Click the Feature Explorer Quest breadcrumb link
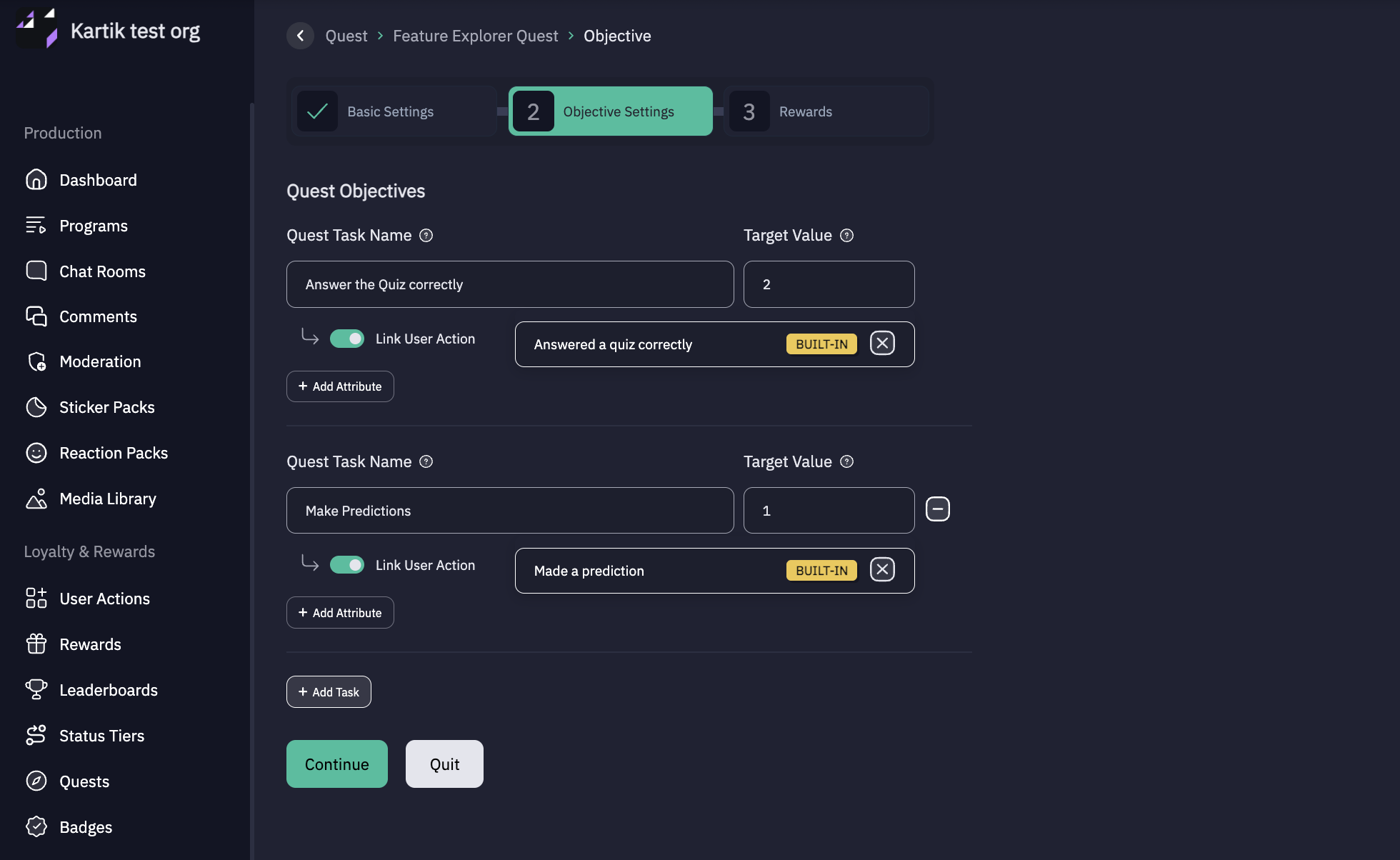The image size is (1400, 860). (x=475, y=36)
